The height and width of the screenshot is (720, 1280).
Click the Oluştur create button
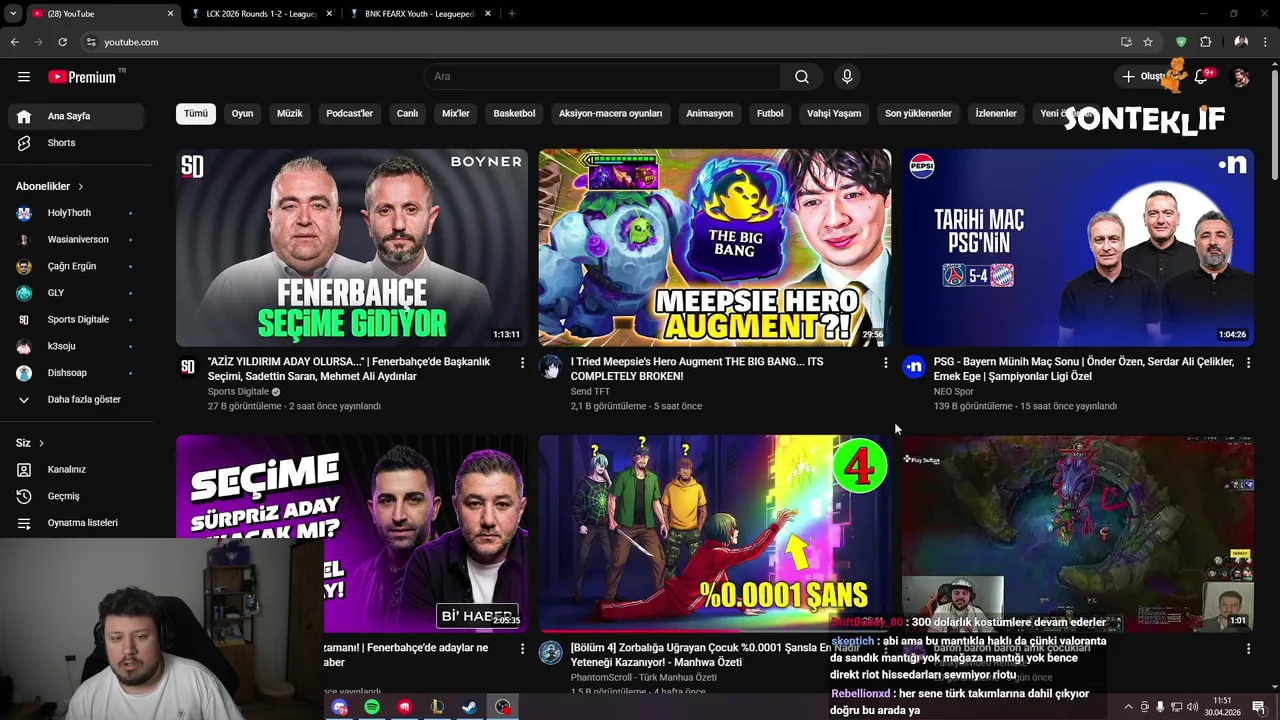(x=1145, y=77)
